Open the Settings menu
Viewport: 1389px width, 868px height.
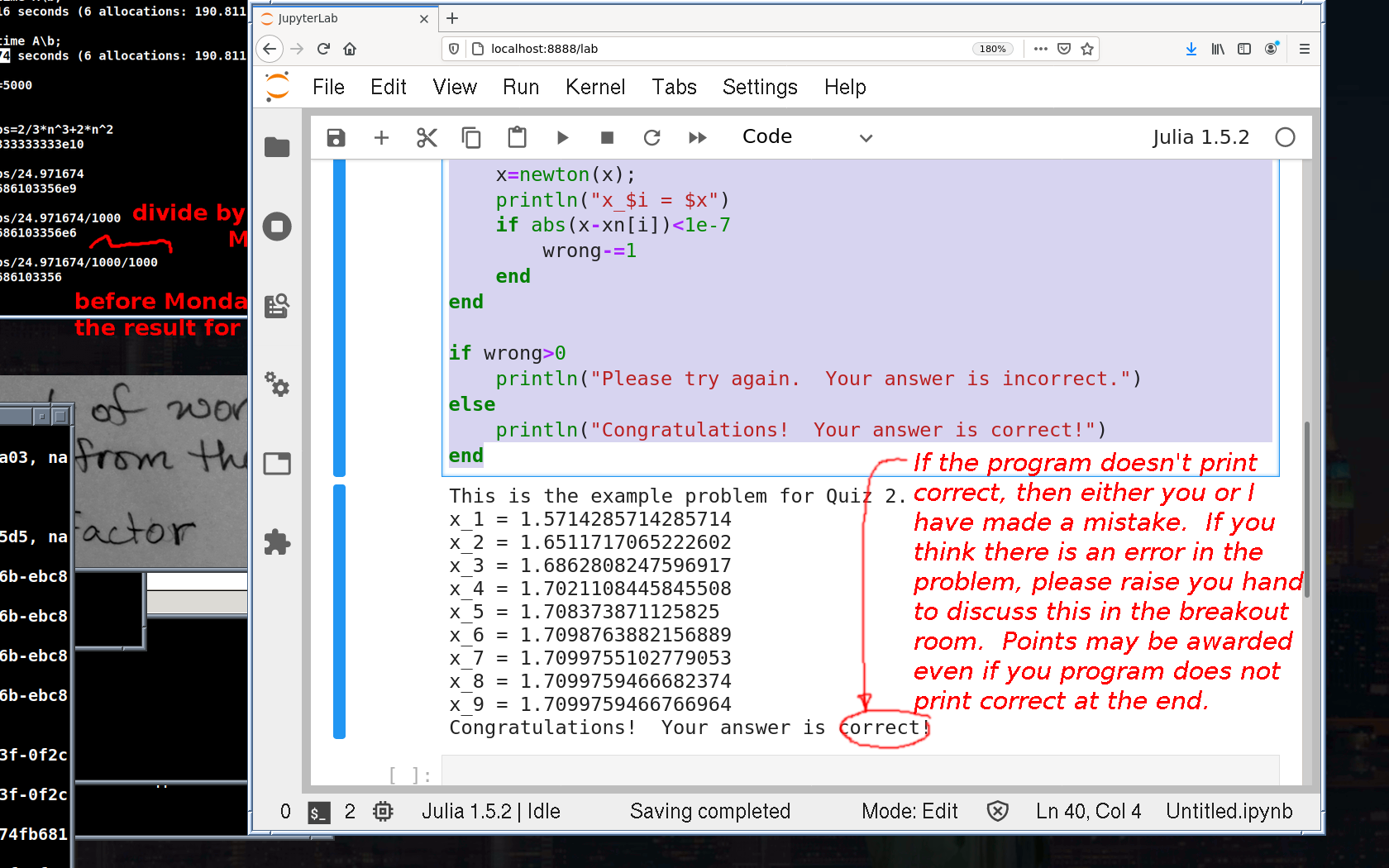coord(759,88)
